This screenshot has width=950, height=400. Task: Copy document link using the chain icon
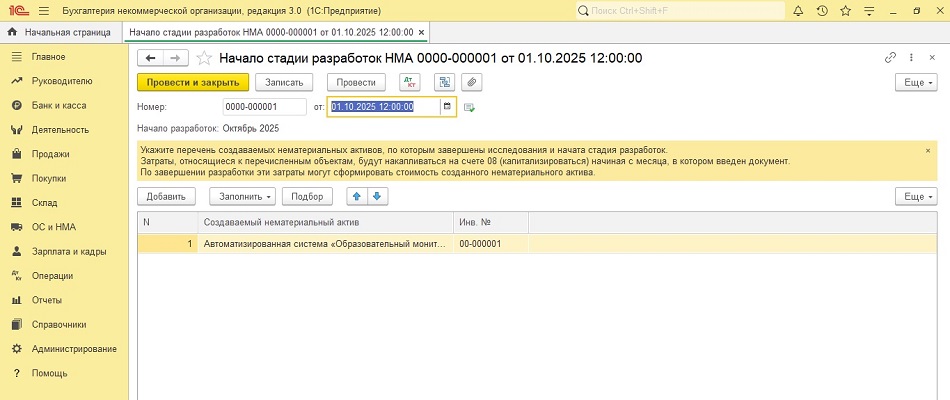pyautogui.click(x=890, y=57)
